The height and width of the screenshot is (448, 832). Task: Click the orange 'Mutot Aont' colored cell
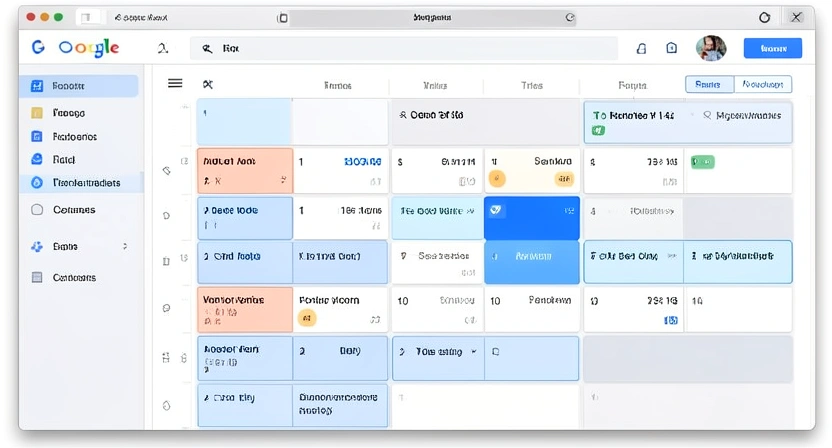click(x=245, y=170)
